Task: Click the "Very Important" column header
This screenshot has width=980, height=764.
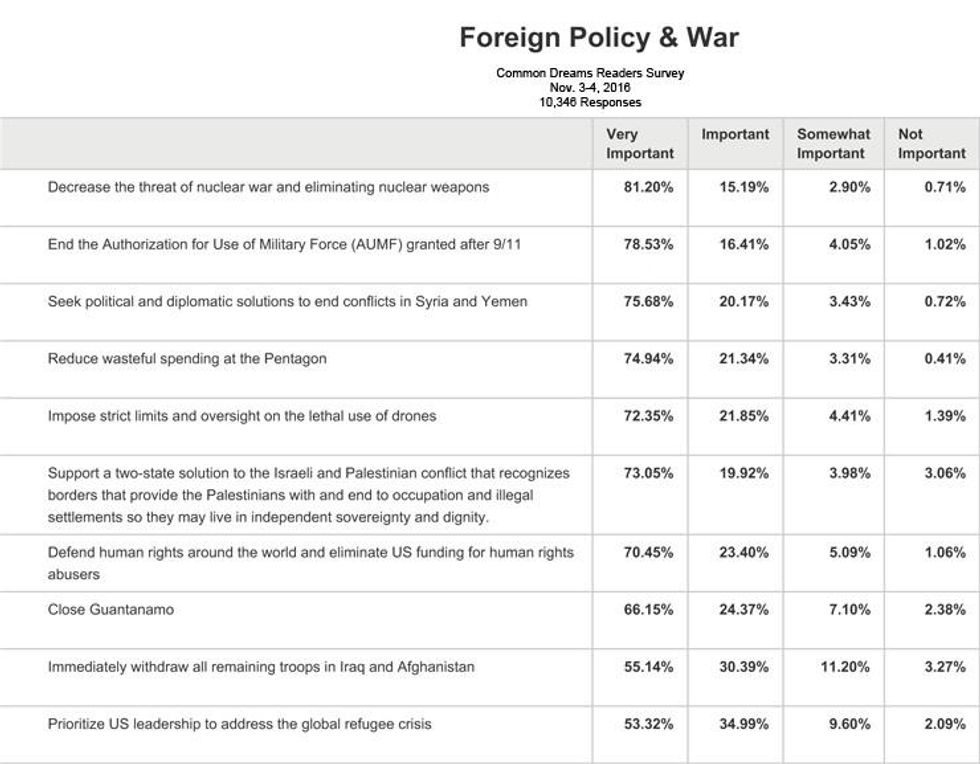Action: [x=640, y=144]
